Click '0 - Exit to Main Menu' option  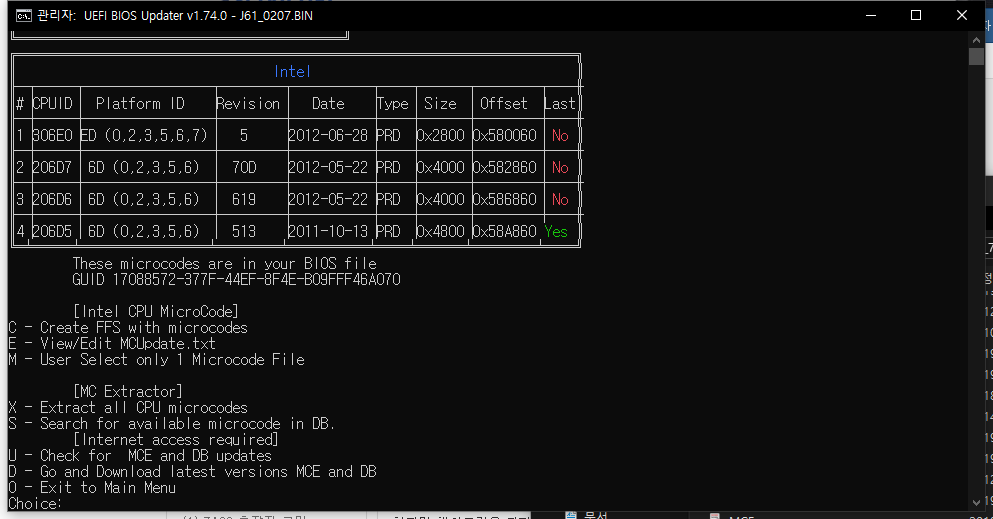click(x=92, y=487)
